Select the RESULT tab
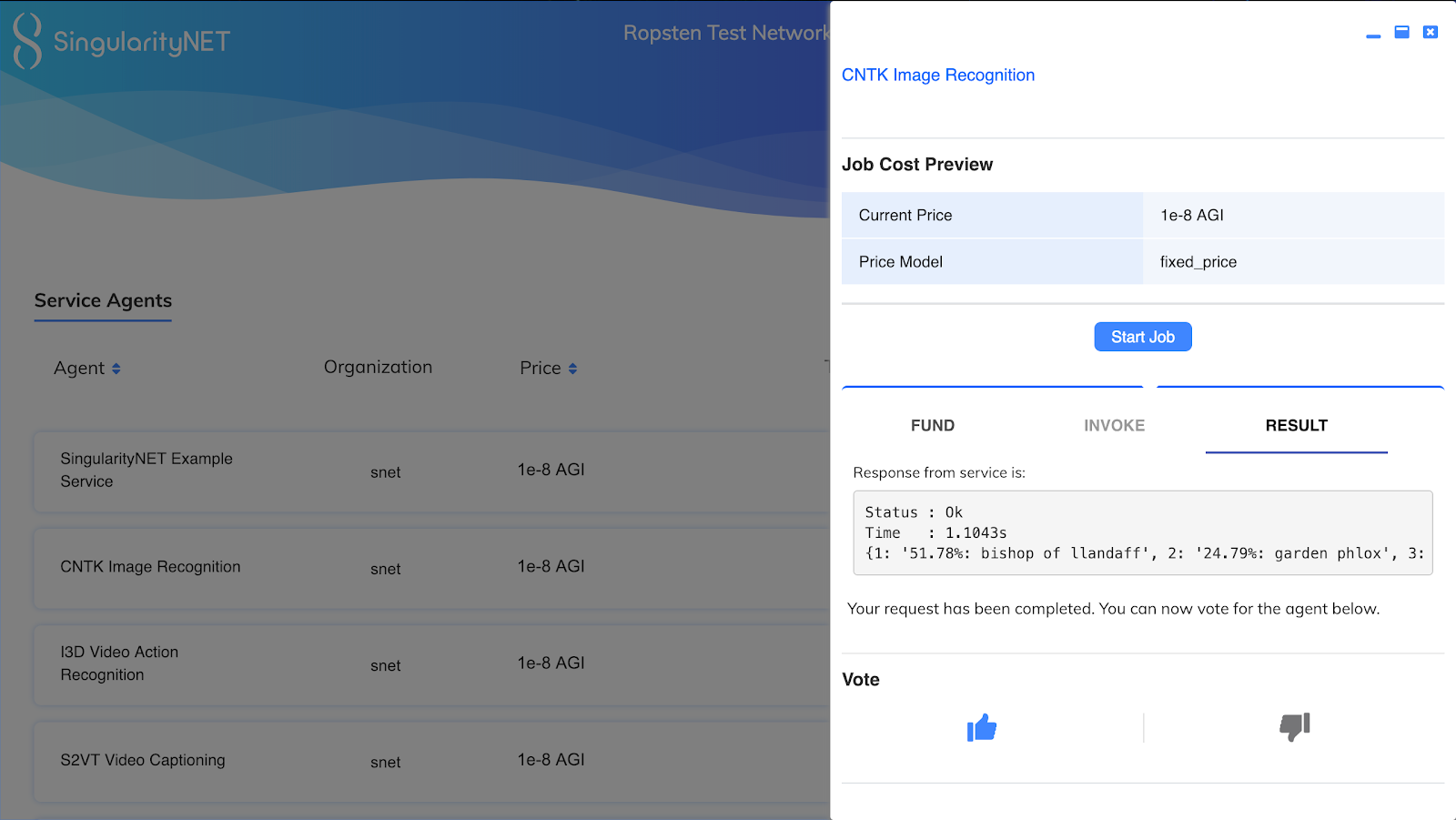The image size is (1456, 820). [1297, 425]
